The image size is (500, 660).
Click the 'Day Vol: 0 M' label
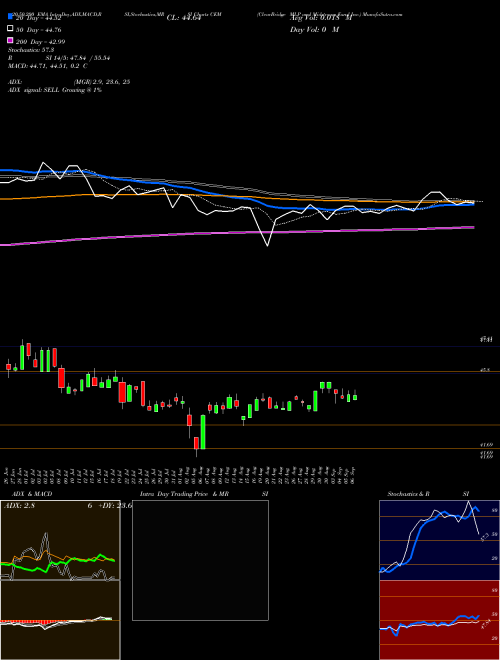click(x=314, y=29)
